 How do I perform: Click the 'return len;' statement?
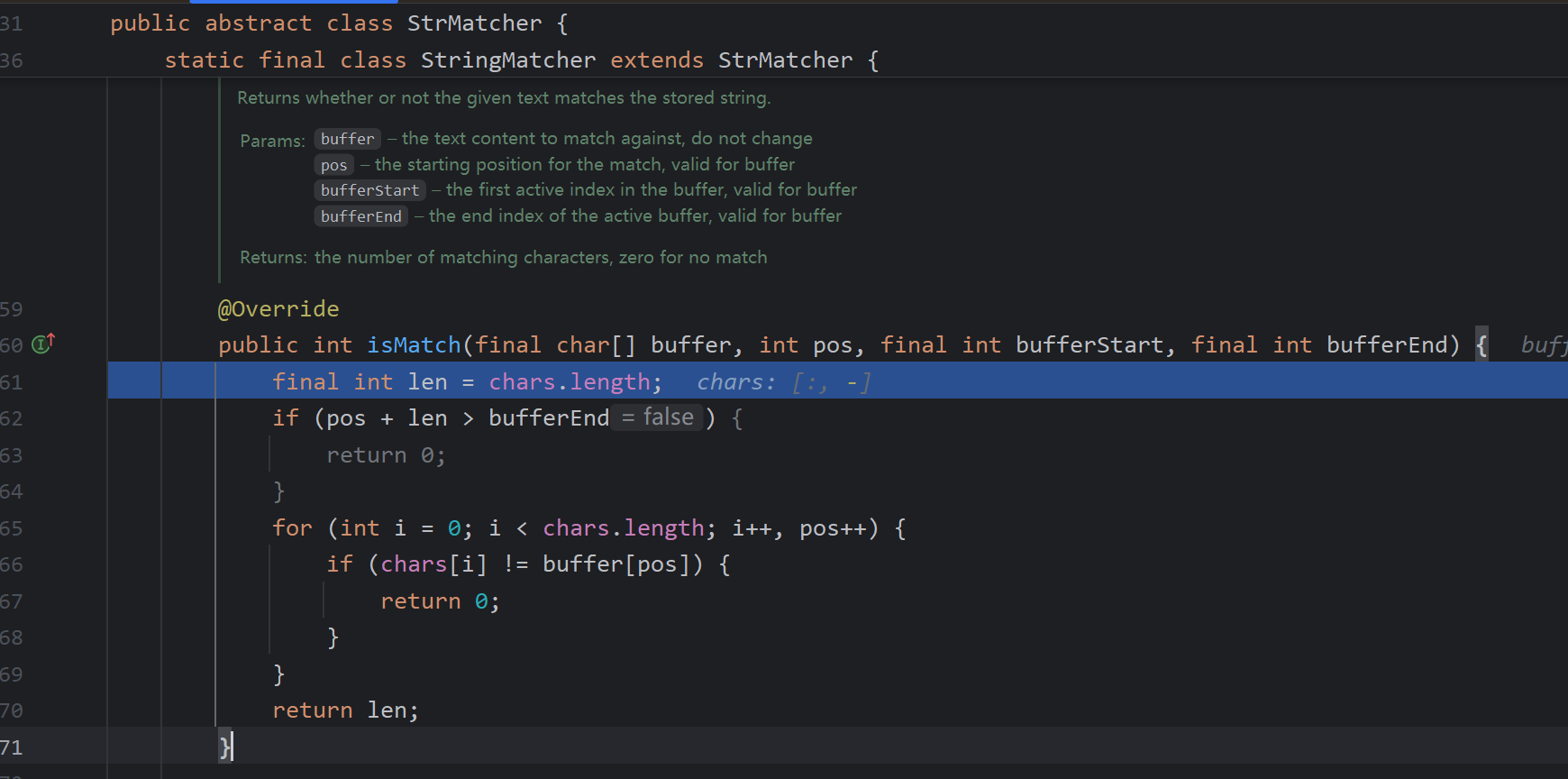coord(346,710)
